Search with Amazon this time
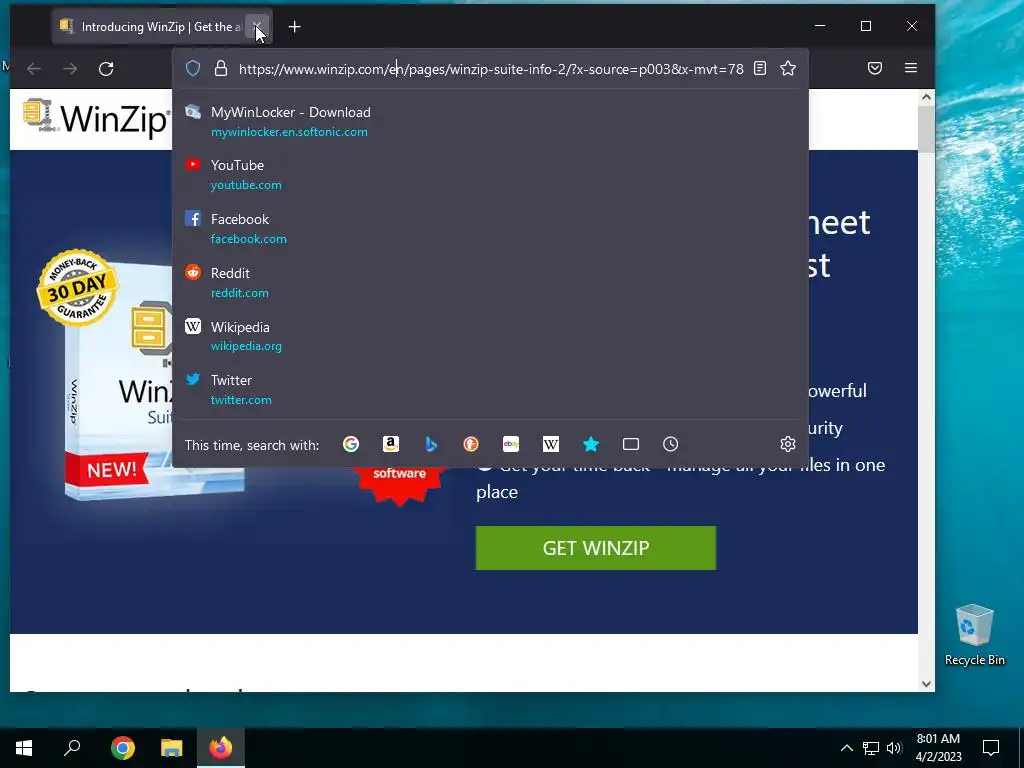The height and width of the screenshot is (768, 1024). 391,444
